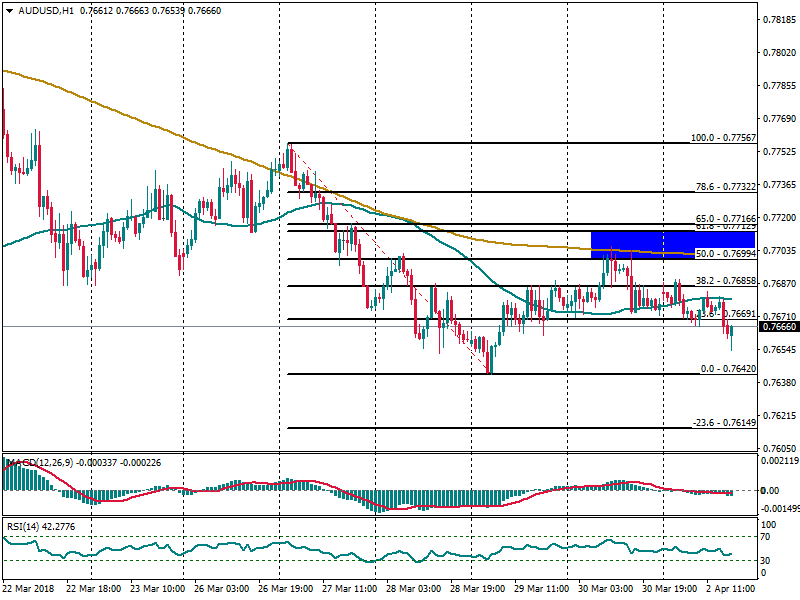
Task: Click the RSI 70 overbought level value
Action: (x=767, y=537)
